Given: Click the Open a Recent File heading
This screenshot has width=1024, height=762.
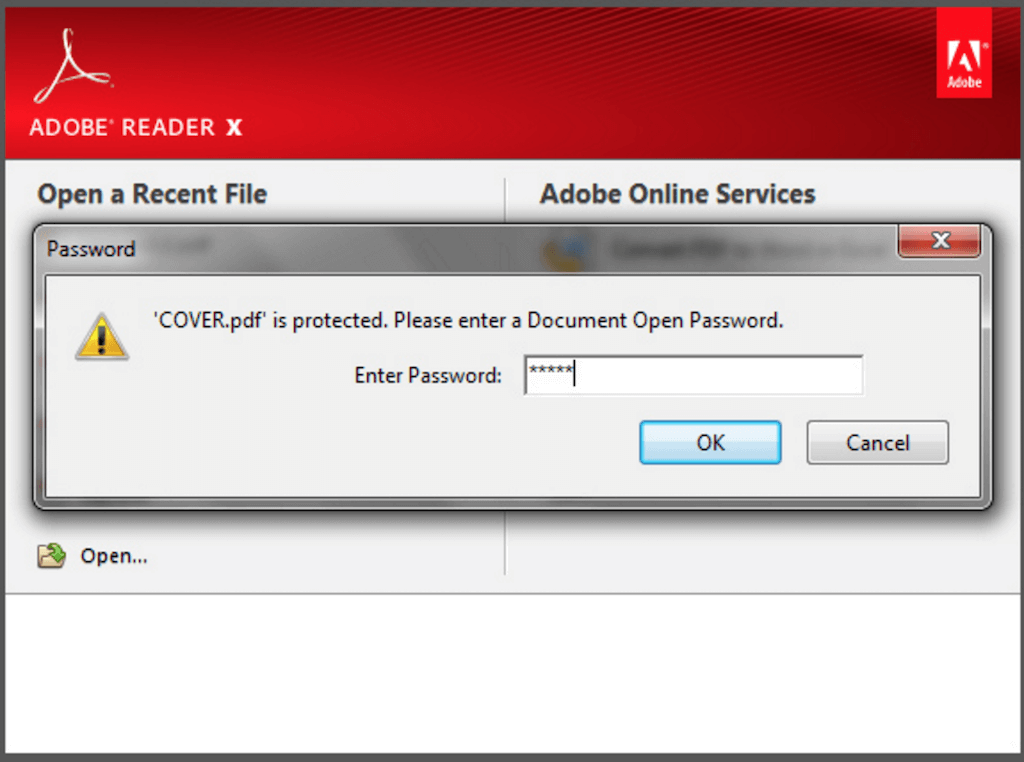Looking at the screenshot, I should point(152,193).
